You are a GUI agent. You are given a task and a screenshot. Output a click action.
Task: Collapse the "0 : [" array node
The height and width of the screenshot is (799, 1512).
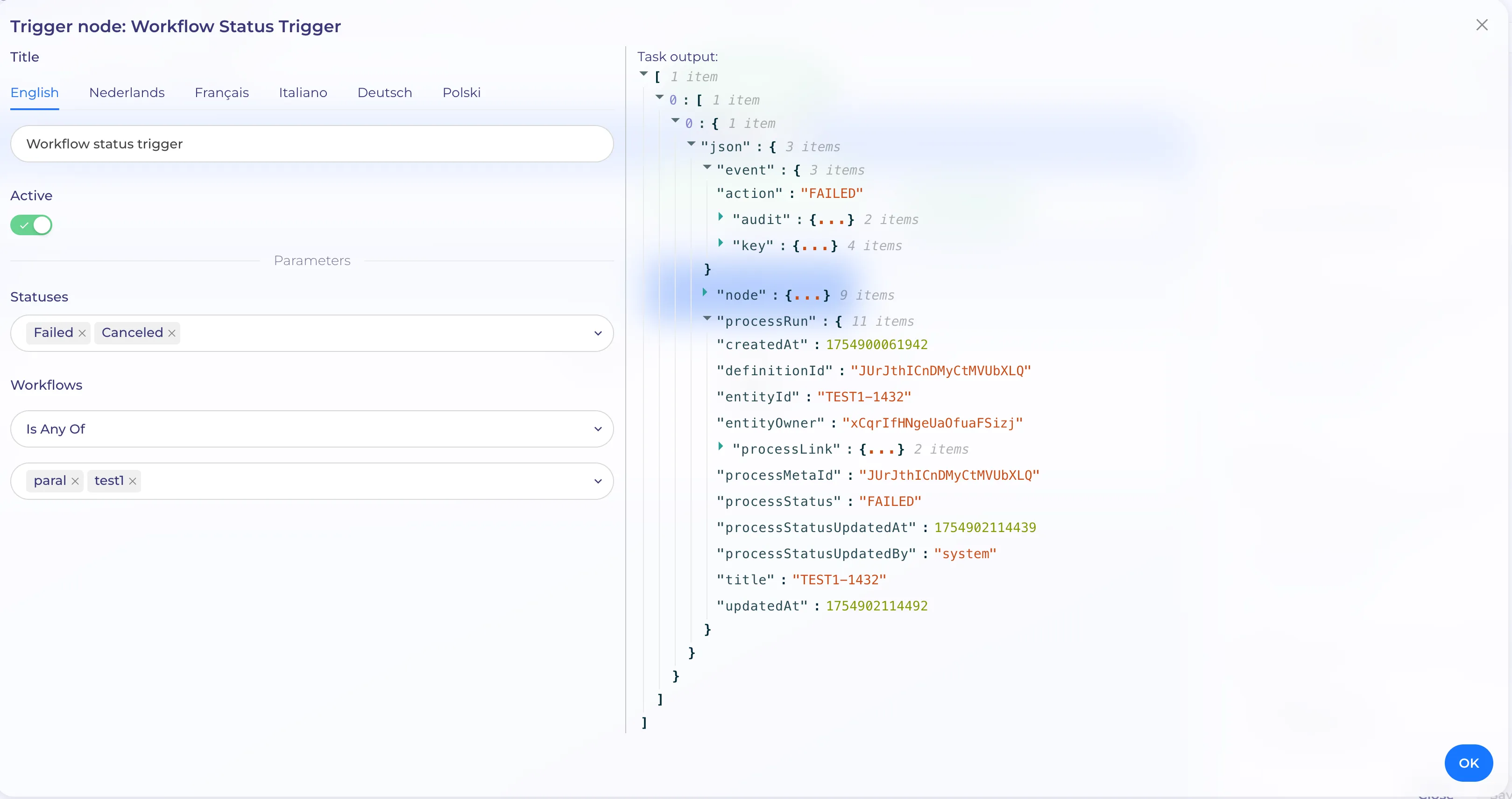coord(660,98)
